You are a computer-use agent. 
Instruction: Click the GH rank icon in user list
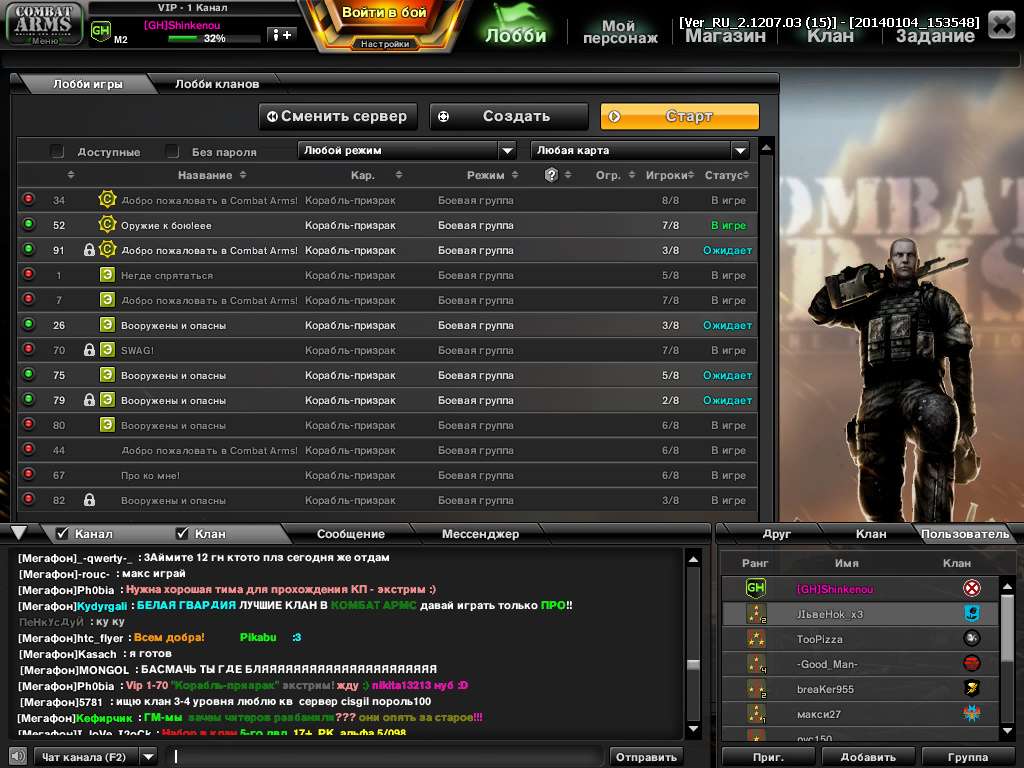756,588
